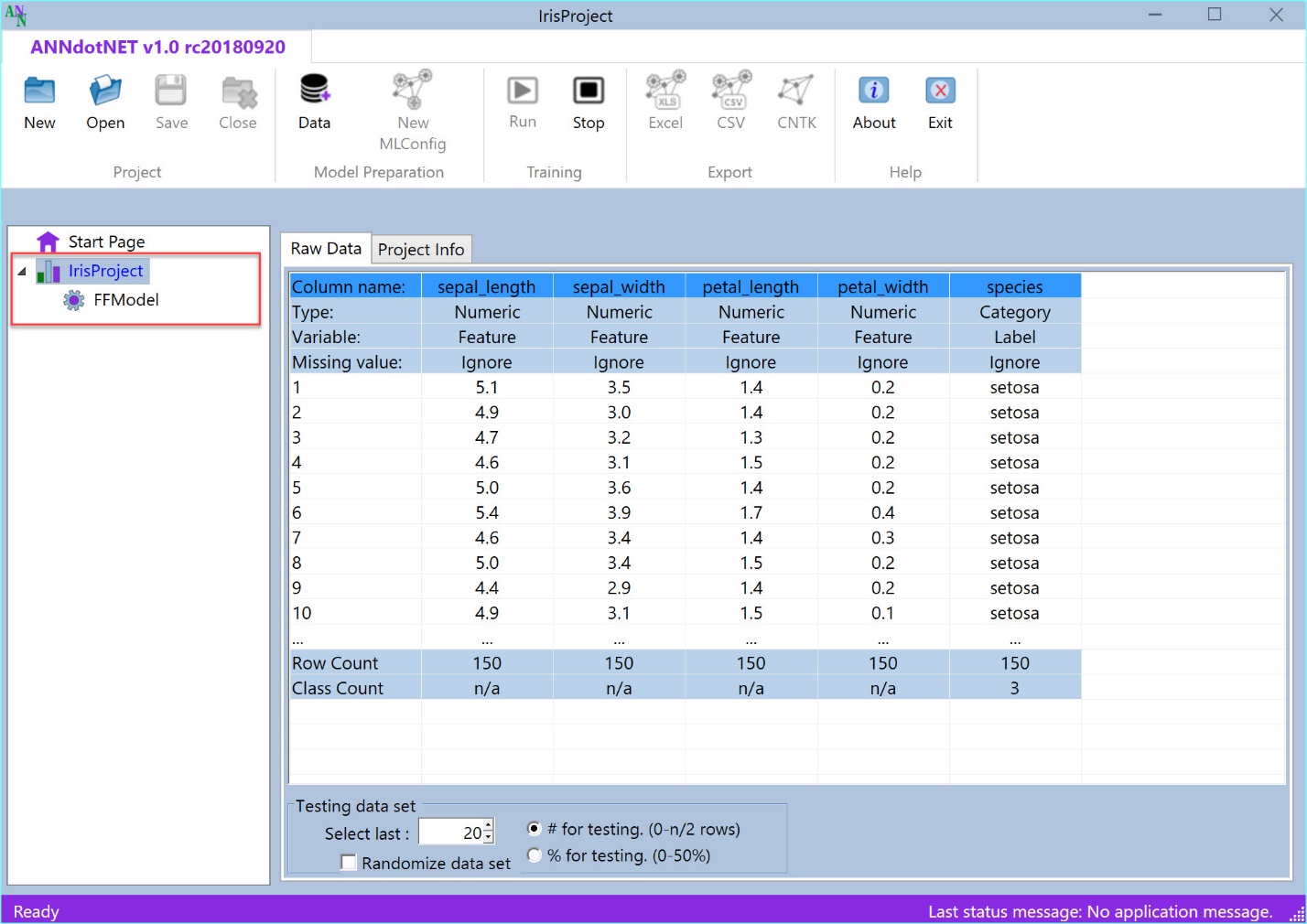Click the species Type cell 'Category'
Screen dimensions: 1307x924
[1015, 312]
